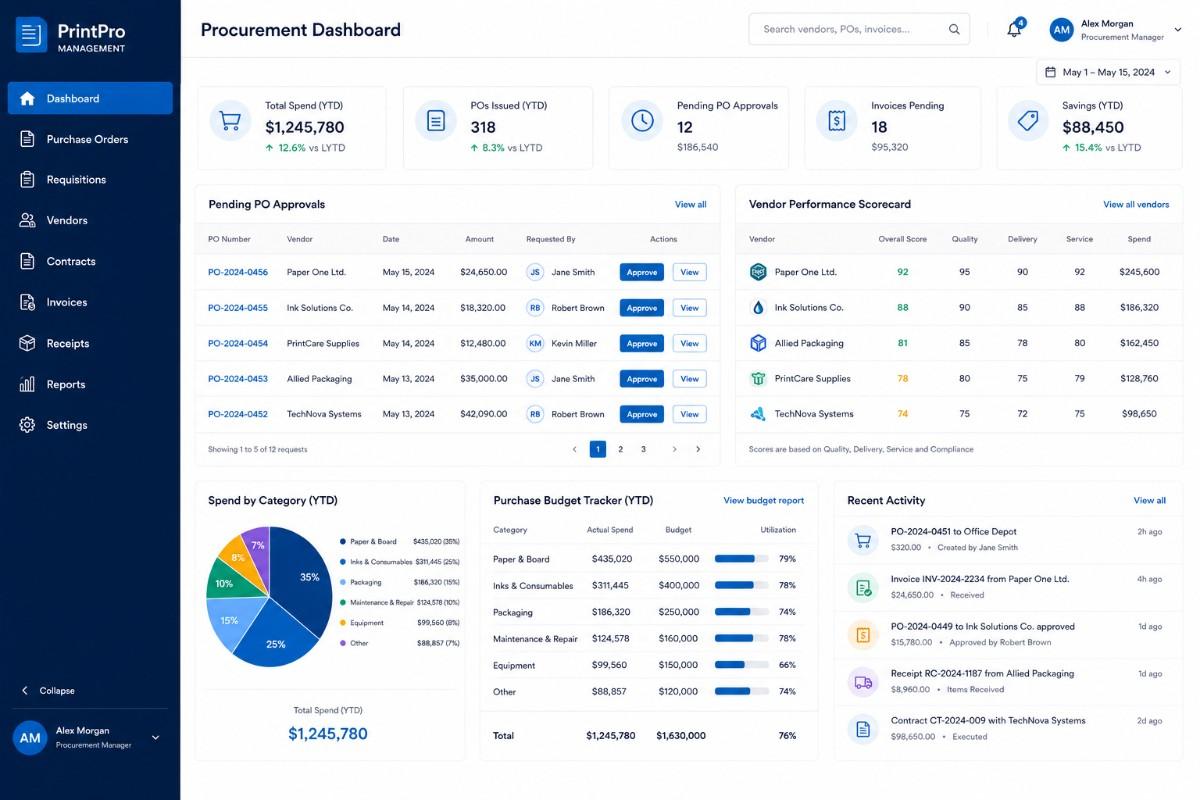Image resolution: width=1200 pixels, height=800 pixels.
Task: Click the KM avatar next to Kevin Miller
Action: click(x=535, y=343)
